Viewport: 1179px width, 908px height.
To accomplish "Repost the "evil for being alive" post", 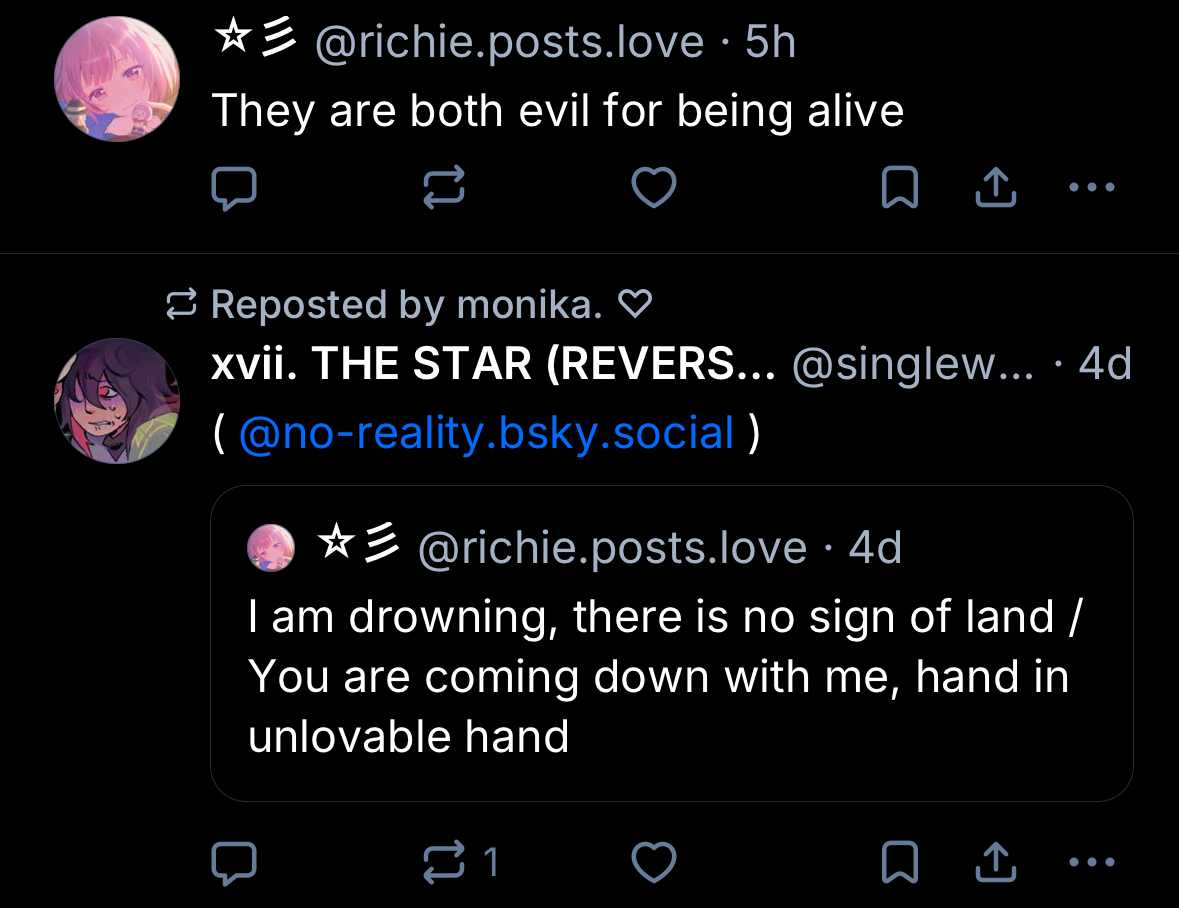I will tap(444, 188).
